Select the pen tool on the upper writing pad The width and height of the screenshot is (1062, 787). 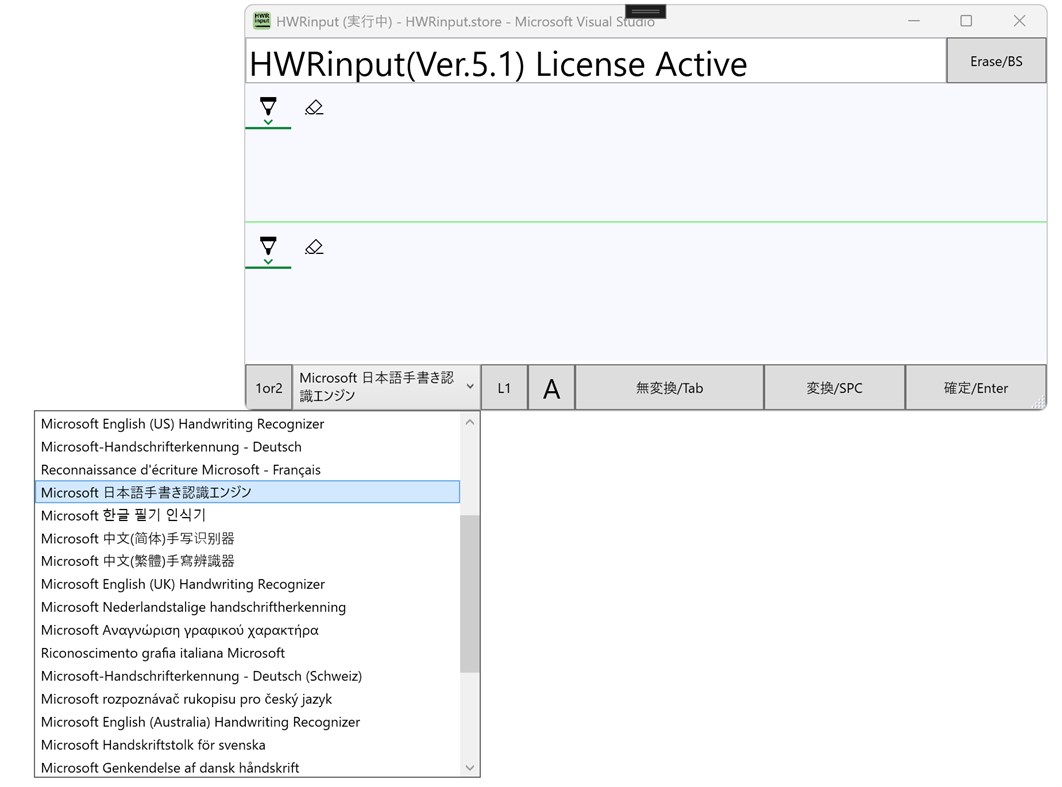pyautogui.click(x=268, y=107)
